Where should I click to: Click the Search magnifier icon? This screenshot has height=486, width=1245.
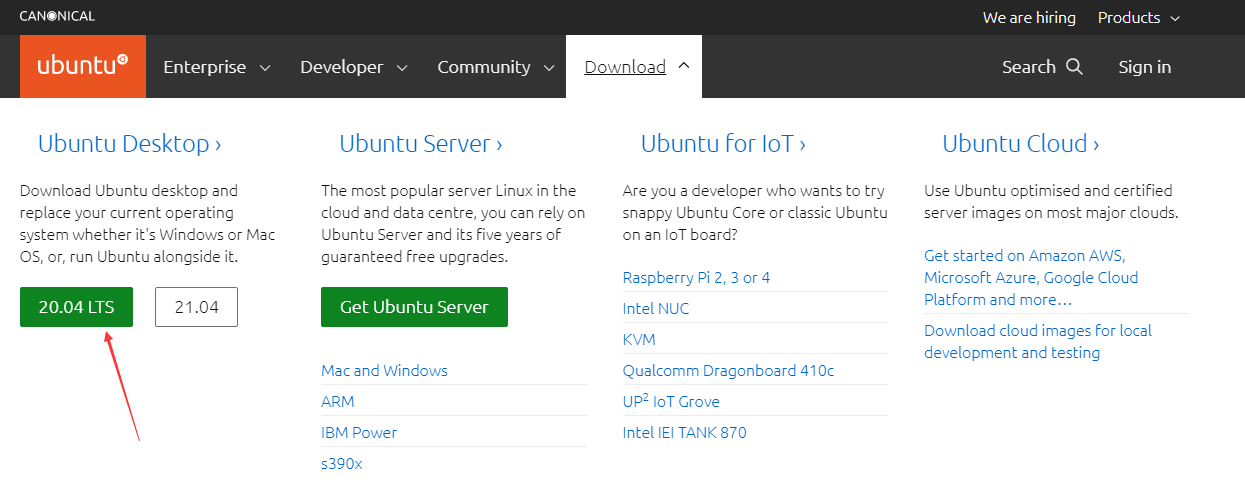(x=1075, y=67)
